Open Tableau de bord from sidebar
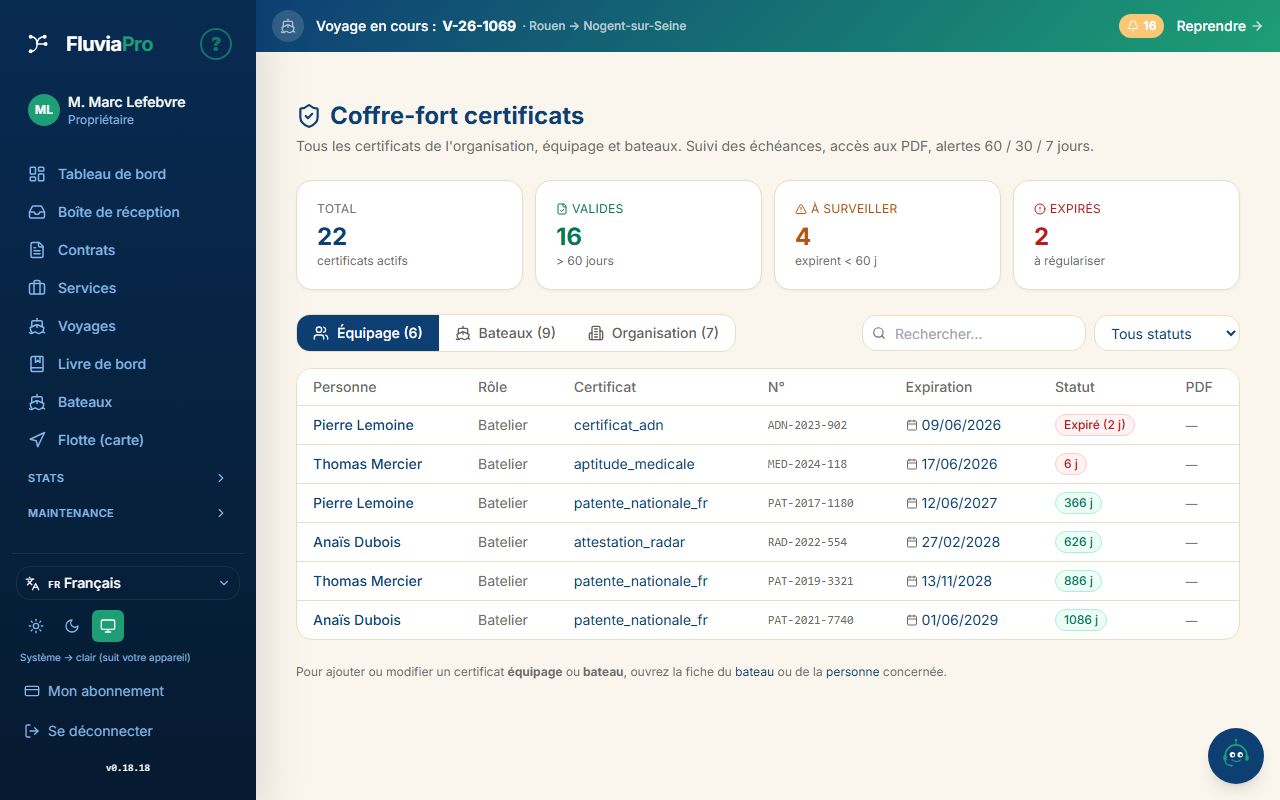 128,174
